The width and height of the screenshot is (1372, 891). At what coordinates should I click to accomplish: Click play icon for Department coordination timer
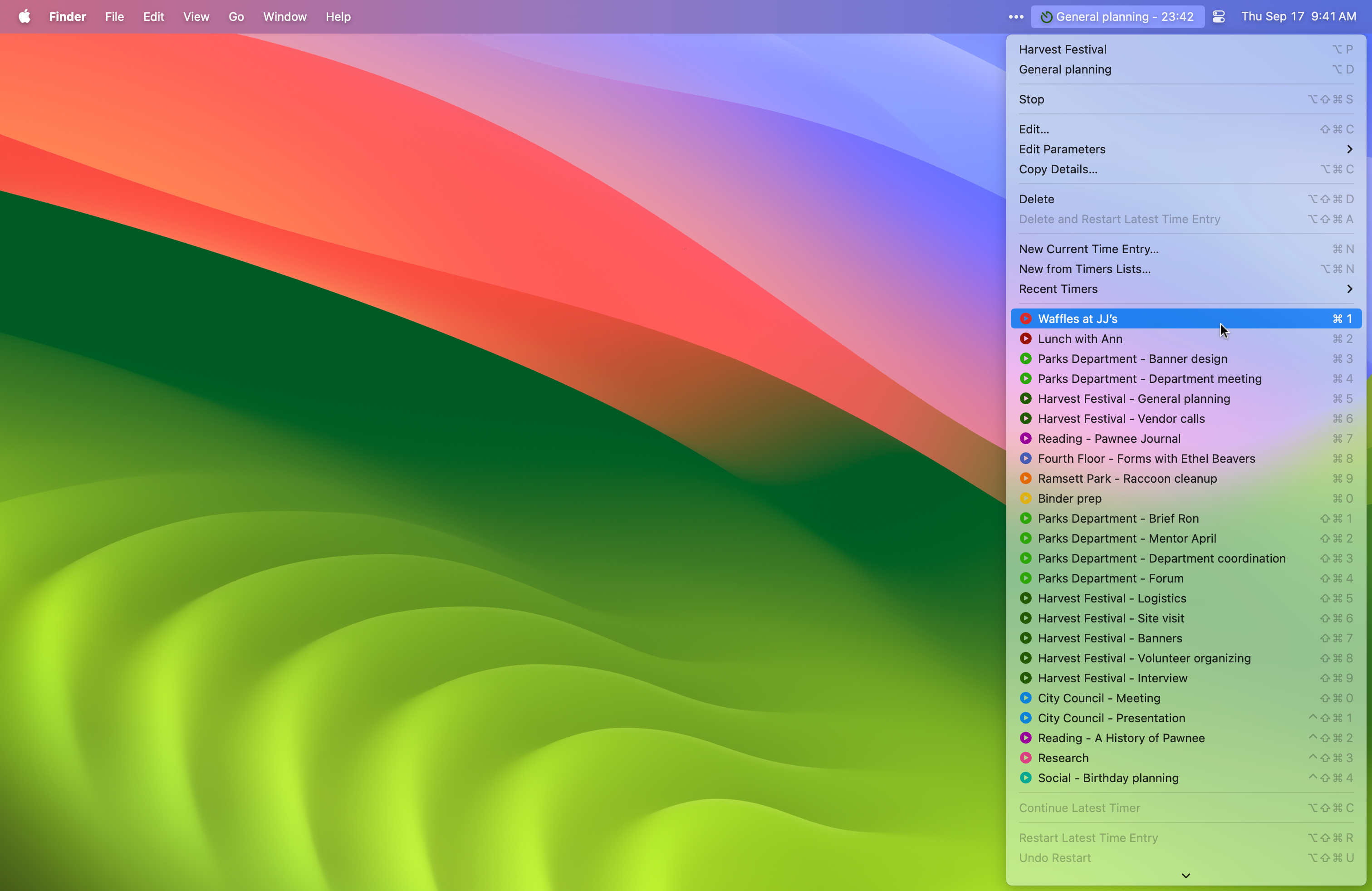click(1025, 558)
